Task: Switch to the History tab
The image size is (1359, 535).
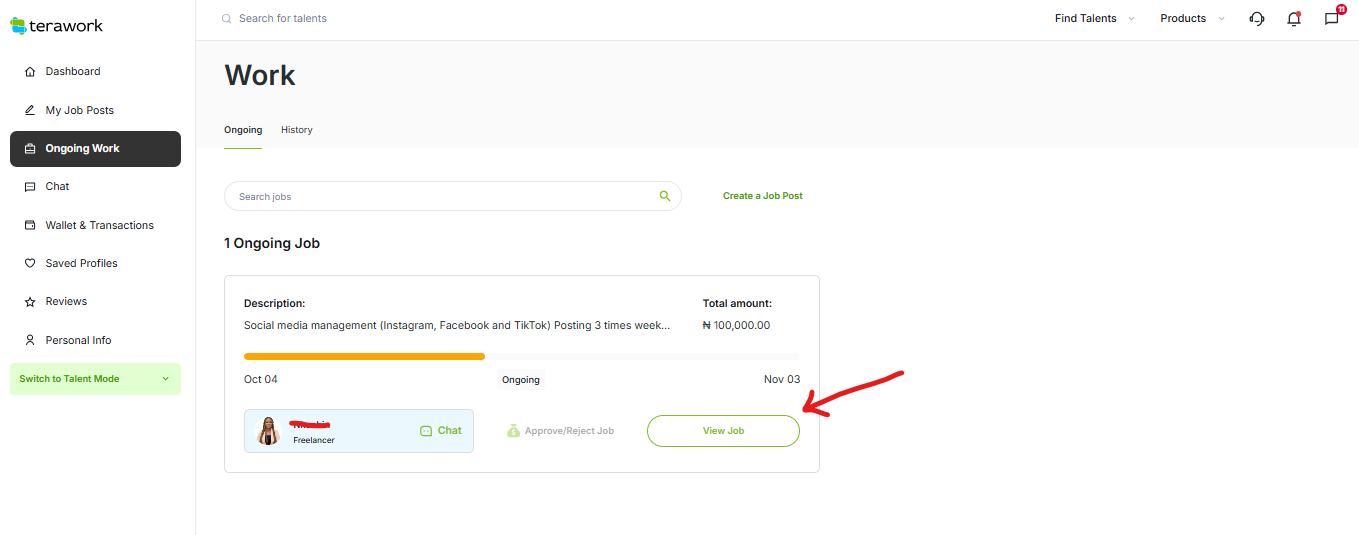Action: tap(296, 130)
